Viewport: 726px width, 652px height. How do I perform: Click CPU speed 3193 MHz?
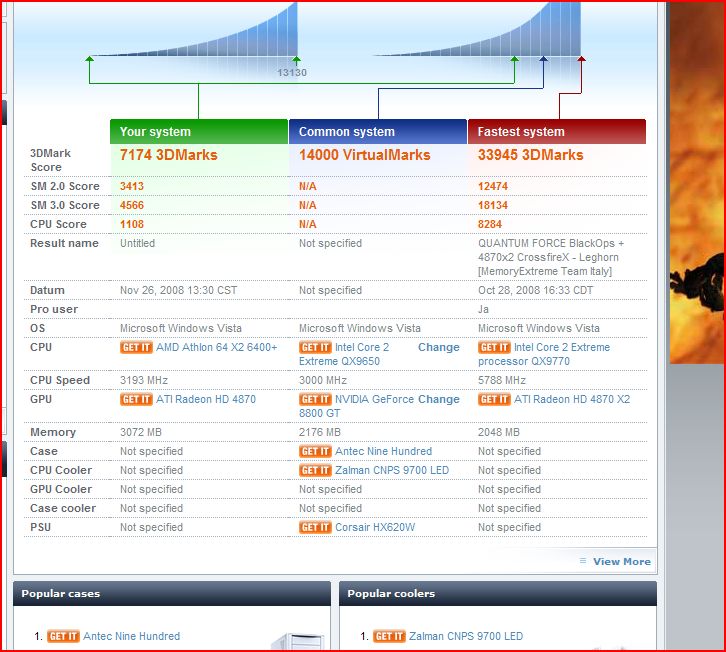pyautogui.click(x=144, y=380)
